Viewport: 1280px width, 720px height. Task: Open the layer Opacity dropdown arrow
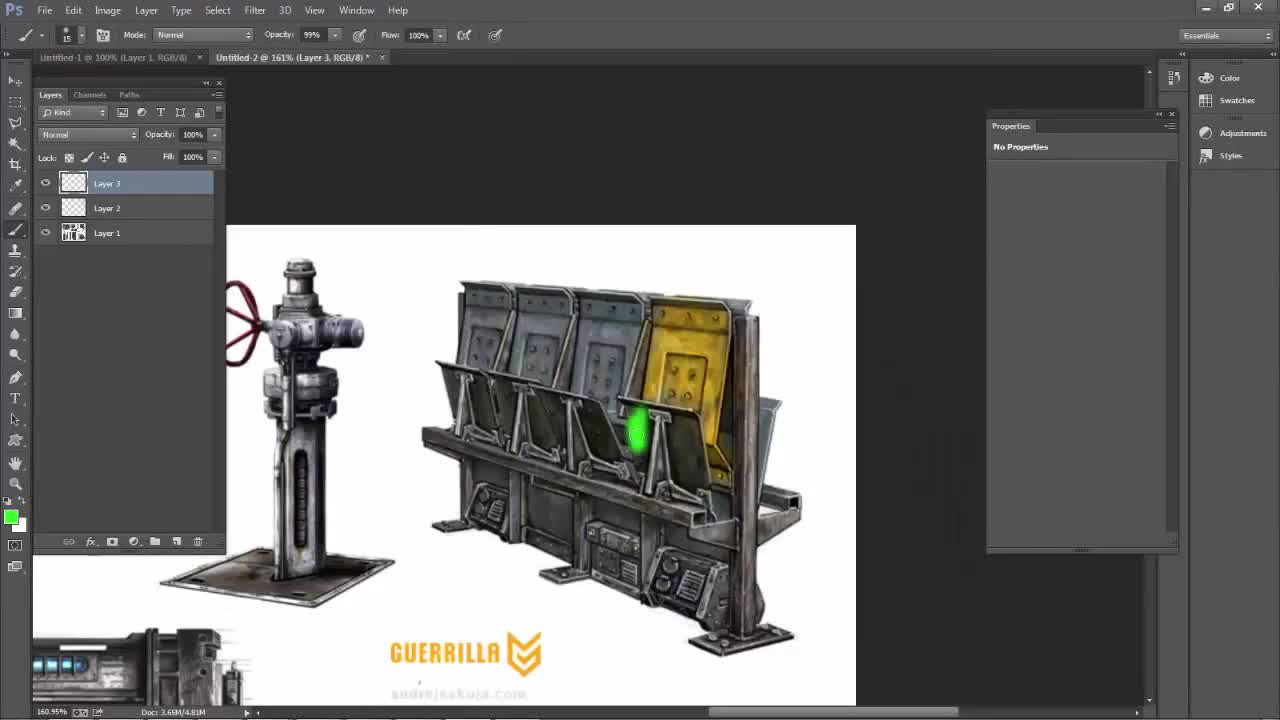(214, 135)
